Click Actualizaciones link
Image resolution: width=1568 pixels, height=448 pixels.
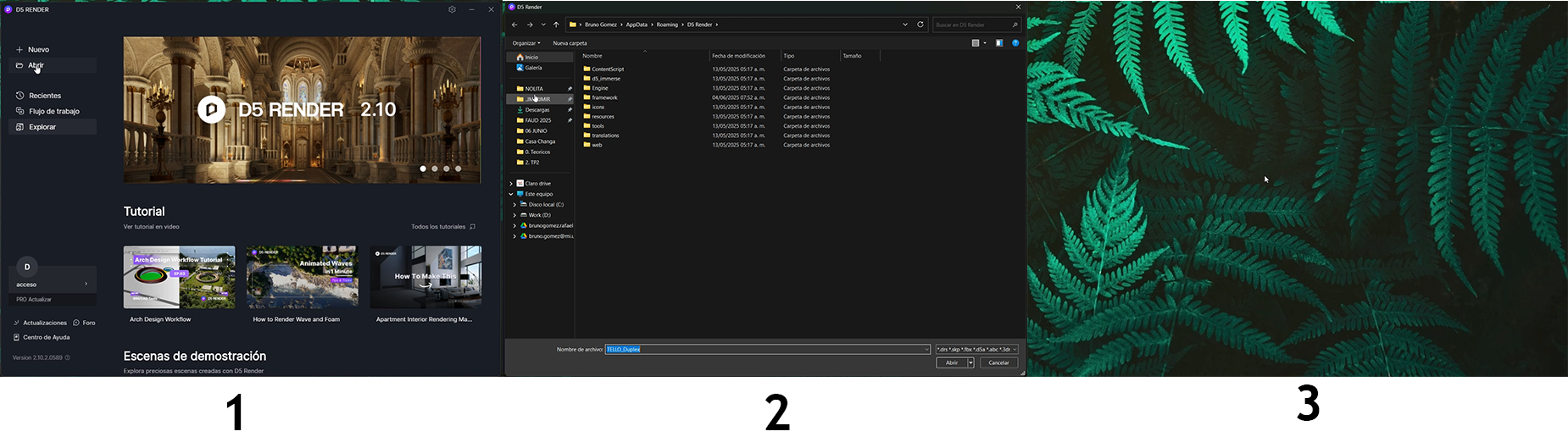coord(40,323)
